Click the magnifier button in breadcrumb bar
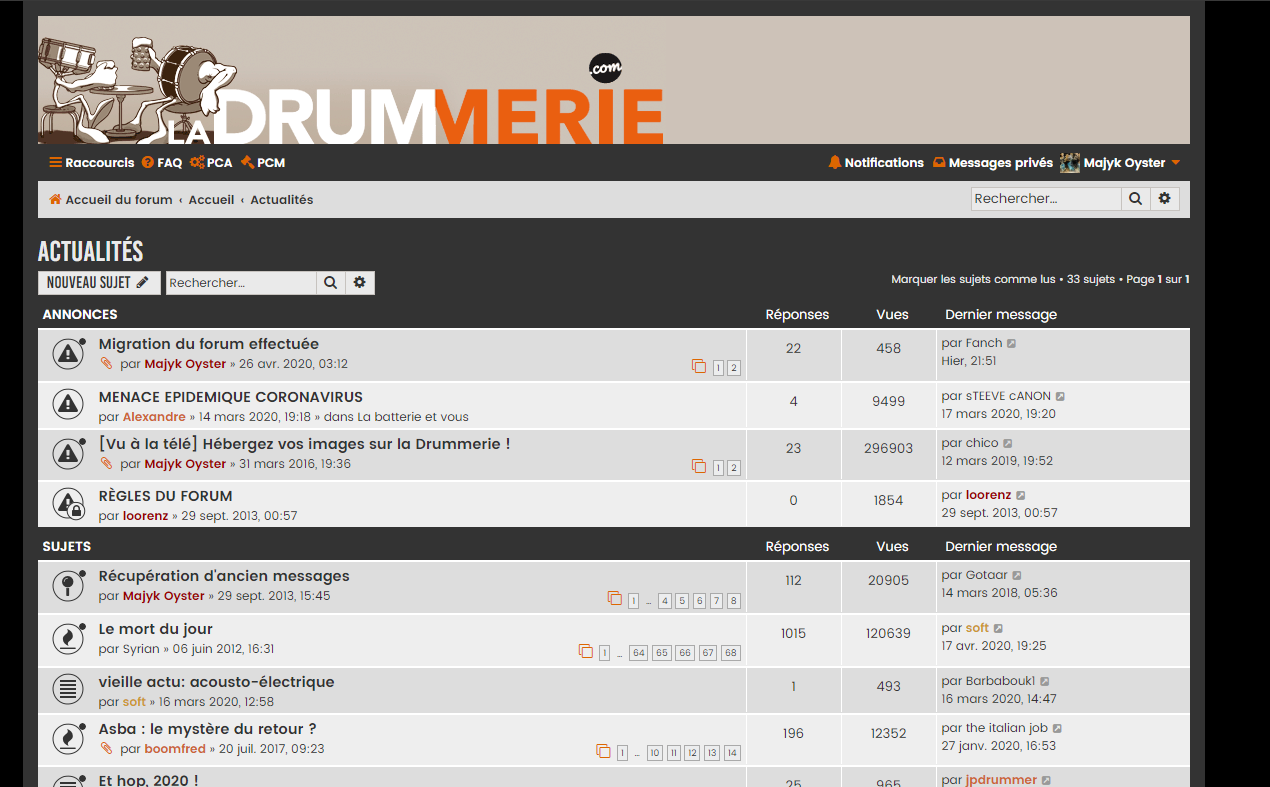Image resolution: width=1270 pixels, height=787 pixels. click(x=1136, y=199)
